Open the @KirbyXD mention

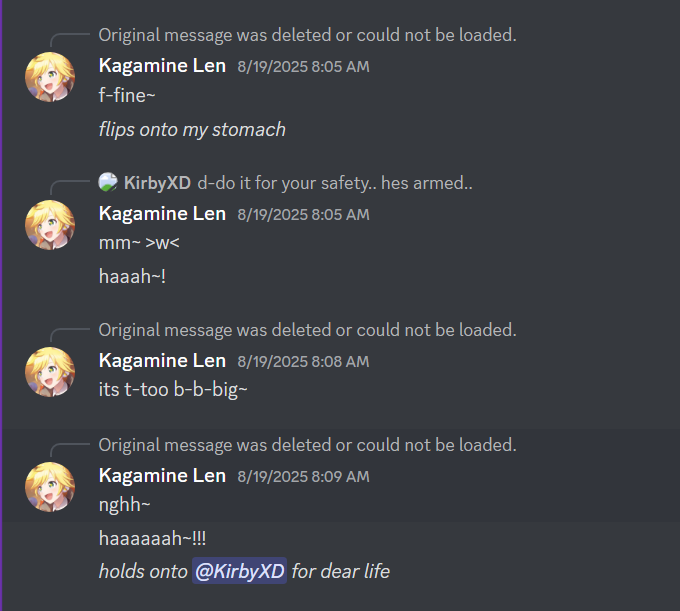pos(239,571)
